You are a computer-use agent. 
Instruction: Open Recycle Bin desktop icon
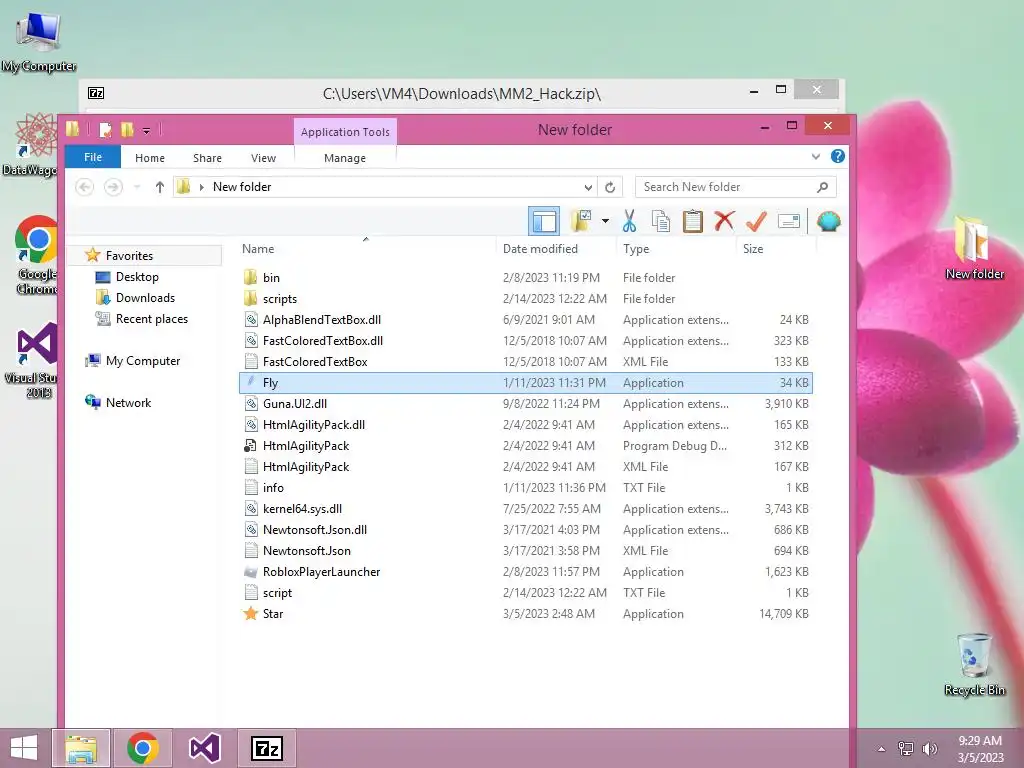tap(974, 664)
